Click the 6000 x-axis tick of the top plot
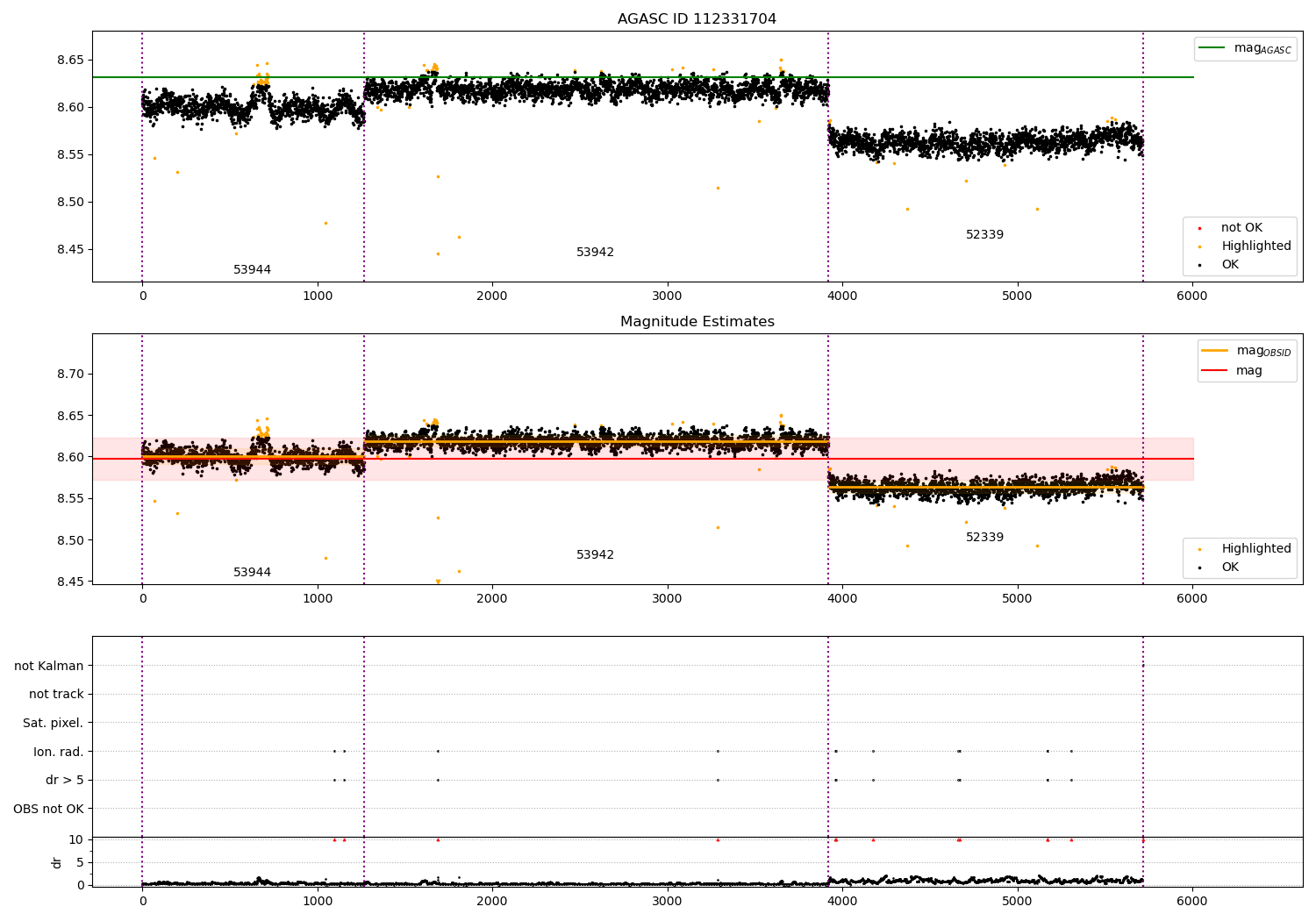This screenshot has height=921, width=1316. (x=1191, y=296)
